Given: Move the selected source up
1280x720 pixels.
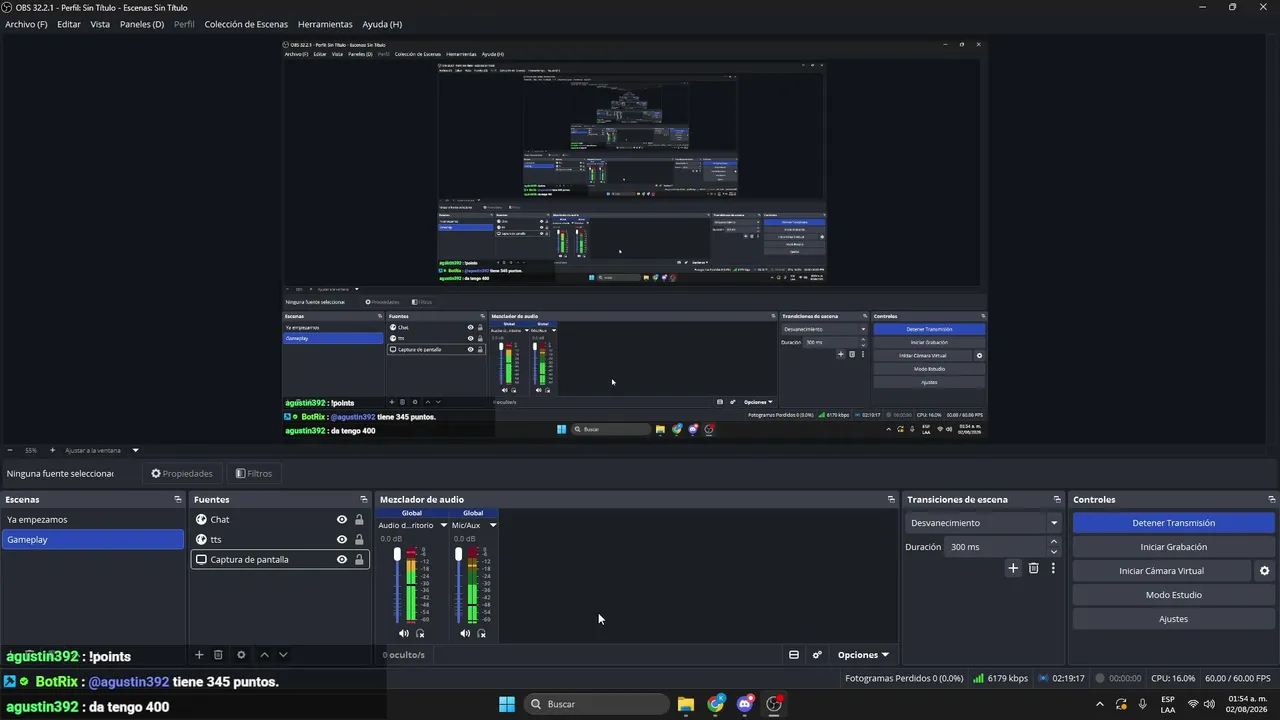Looking at the screenshot, I should [264, 655].
